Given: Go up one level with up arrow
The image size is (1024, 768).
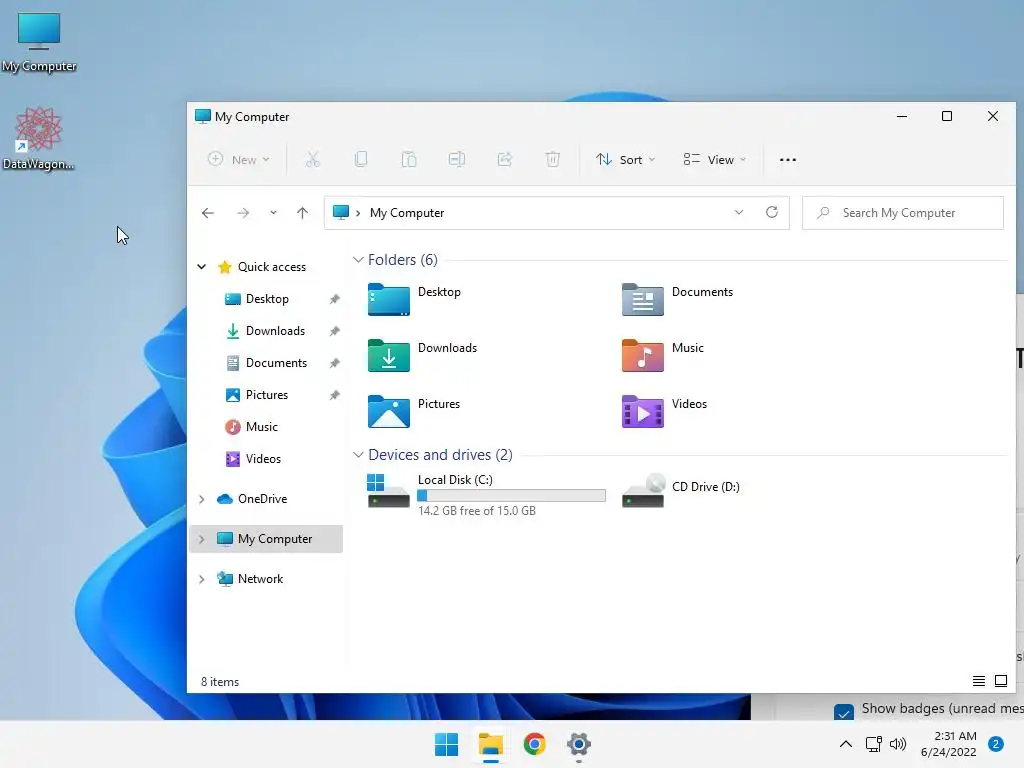Looking at the screenshot, I should coord(302,213).
